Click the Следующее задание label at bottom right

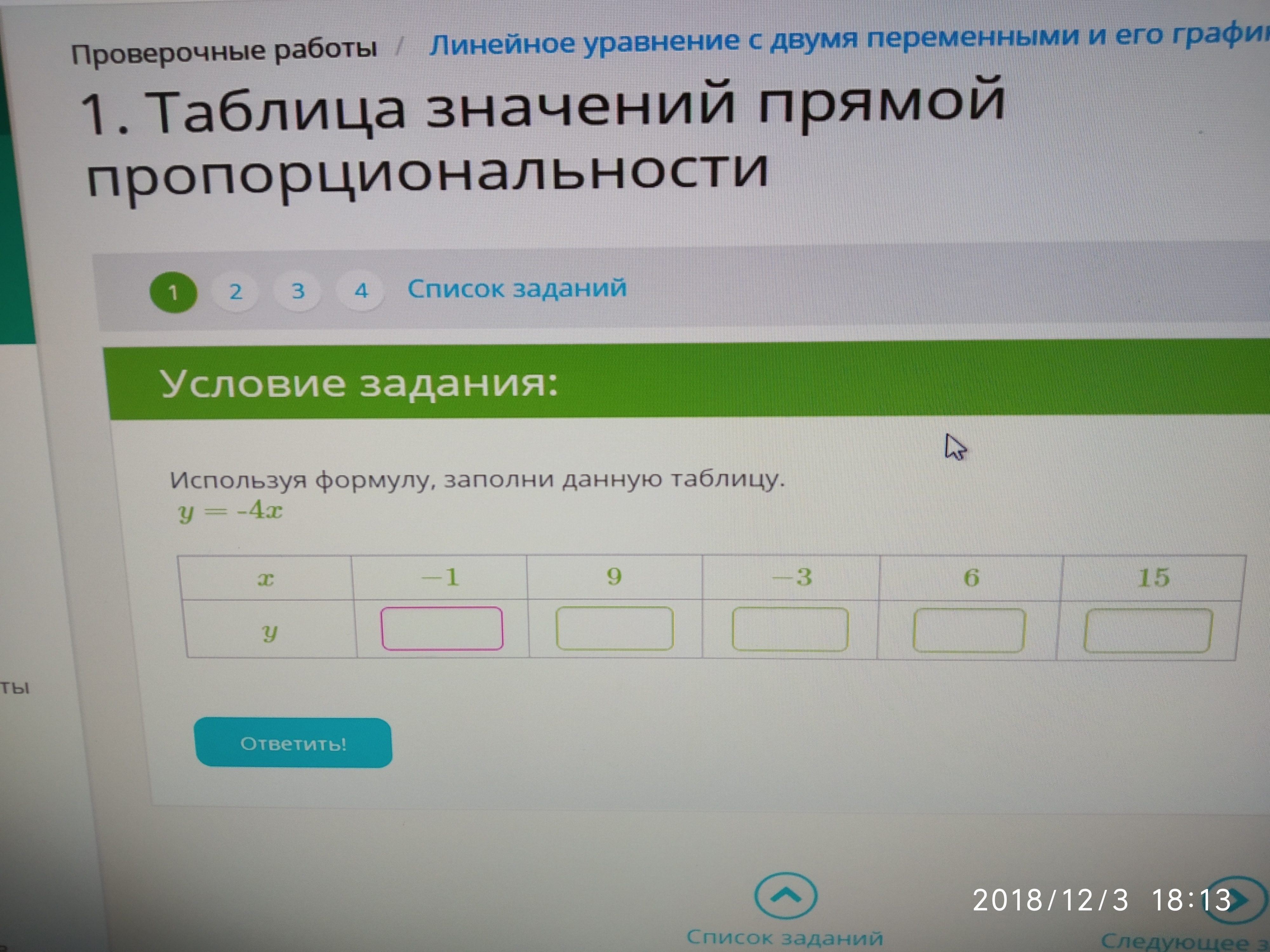point(1183,942)
